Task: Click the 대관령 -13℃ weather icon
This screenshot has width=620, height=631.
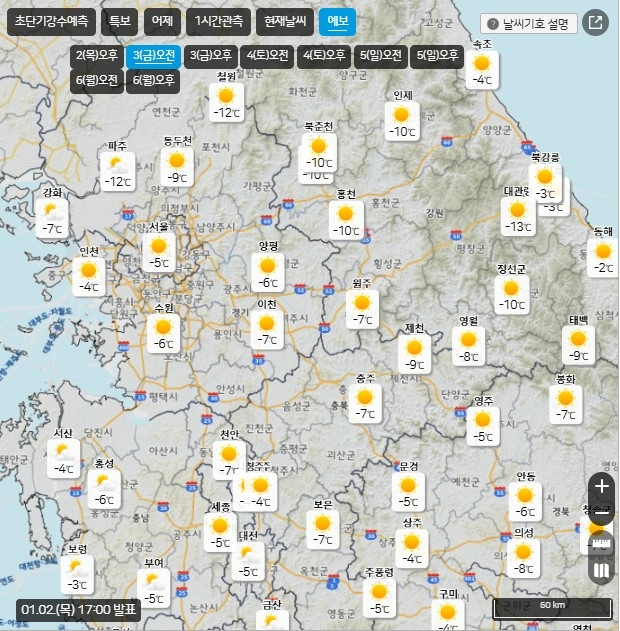Action: [518, 217]
